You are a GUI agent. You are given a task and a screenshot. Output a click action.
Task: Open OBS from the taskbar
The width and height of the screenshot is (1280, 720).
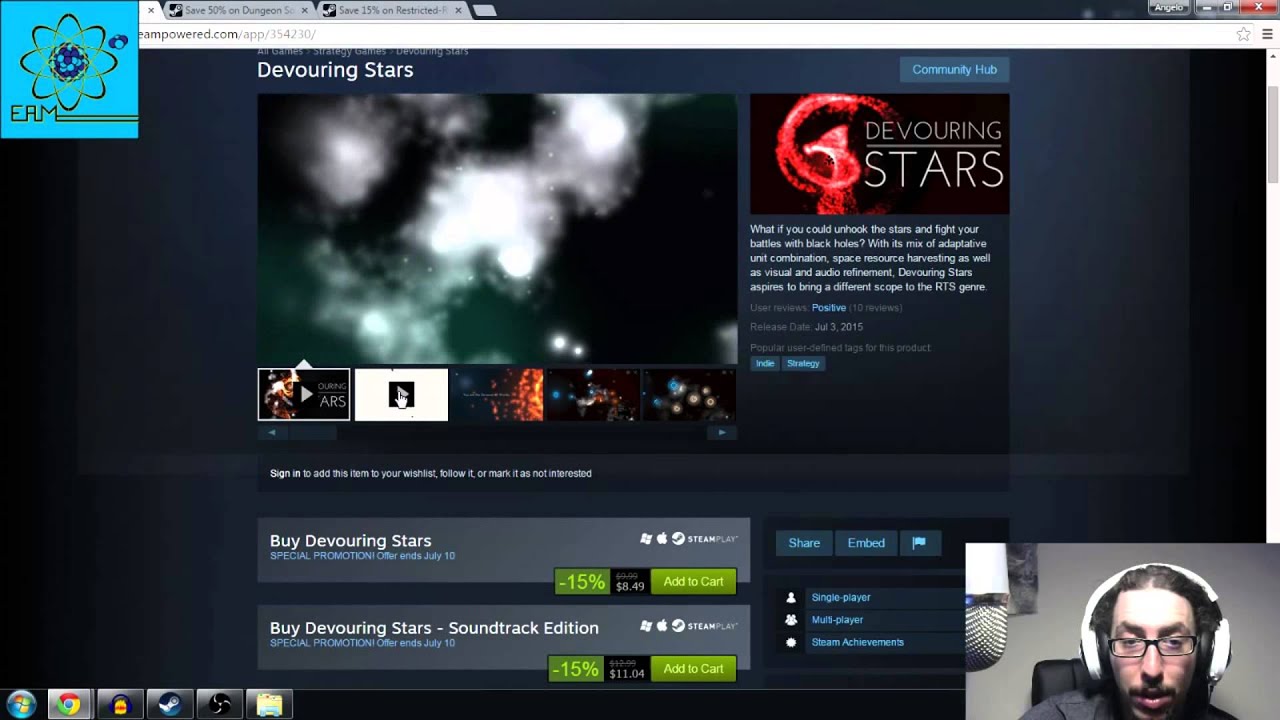click(220, 704)
